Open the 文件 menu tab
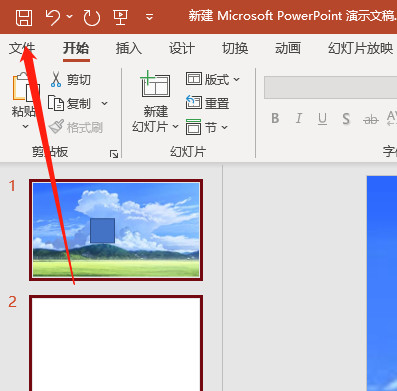This screenshot has width=397, height=391. point(22,48)
